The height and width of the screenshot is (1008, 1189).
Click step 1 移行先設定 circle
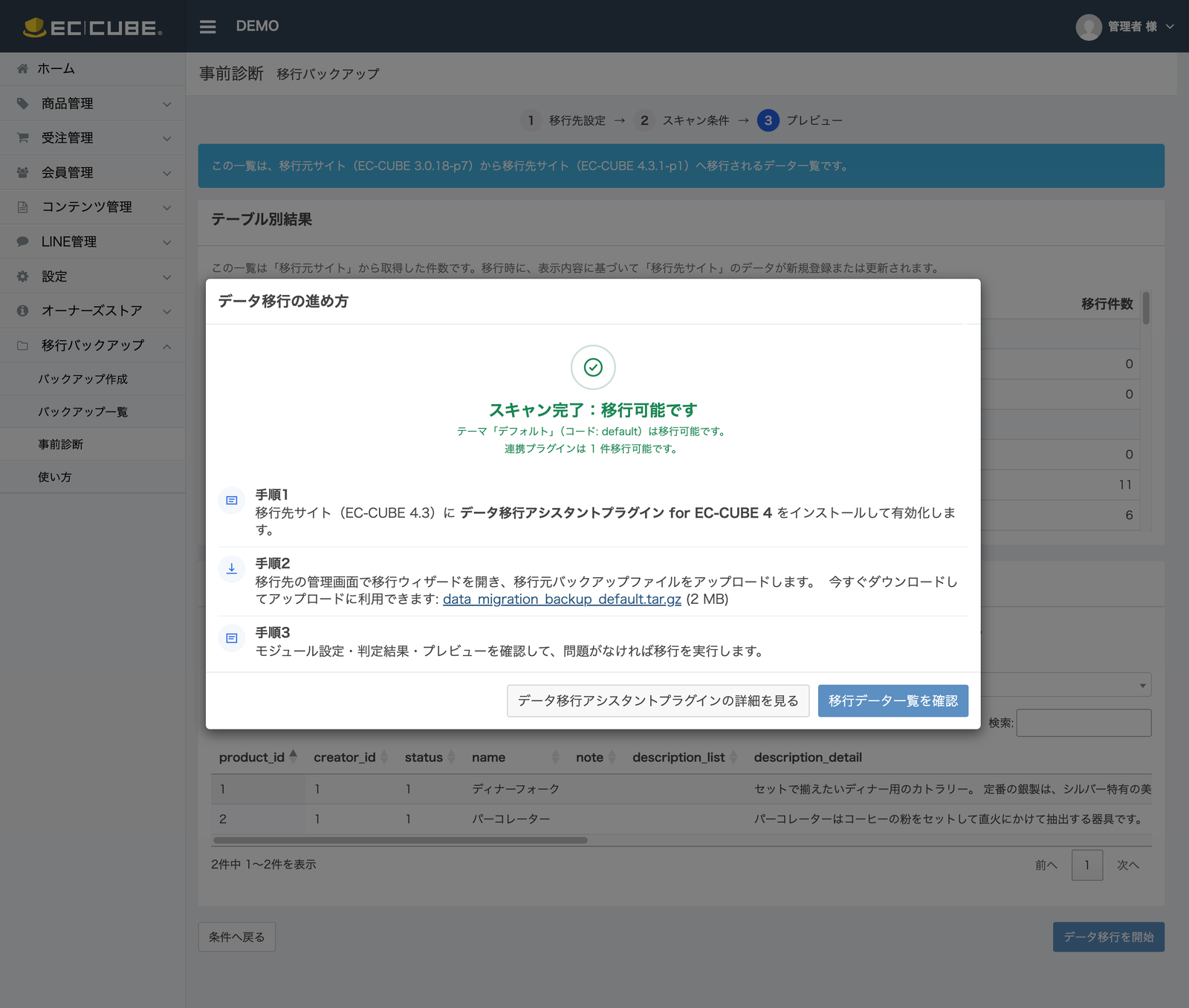coord(531,120)
